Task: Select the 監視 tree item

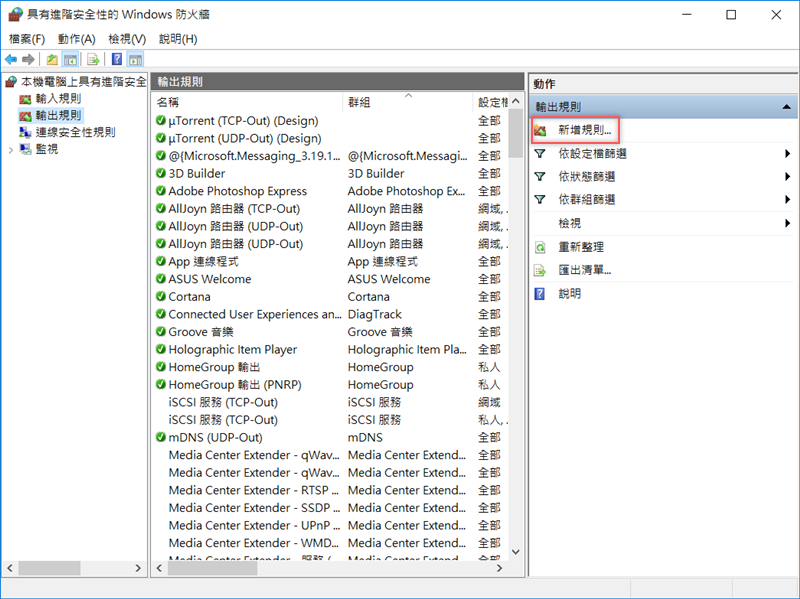Action: 46,149
